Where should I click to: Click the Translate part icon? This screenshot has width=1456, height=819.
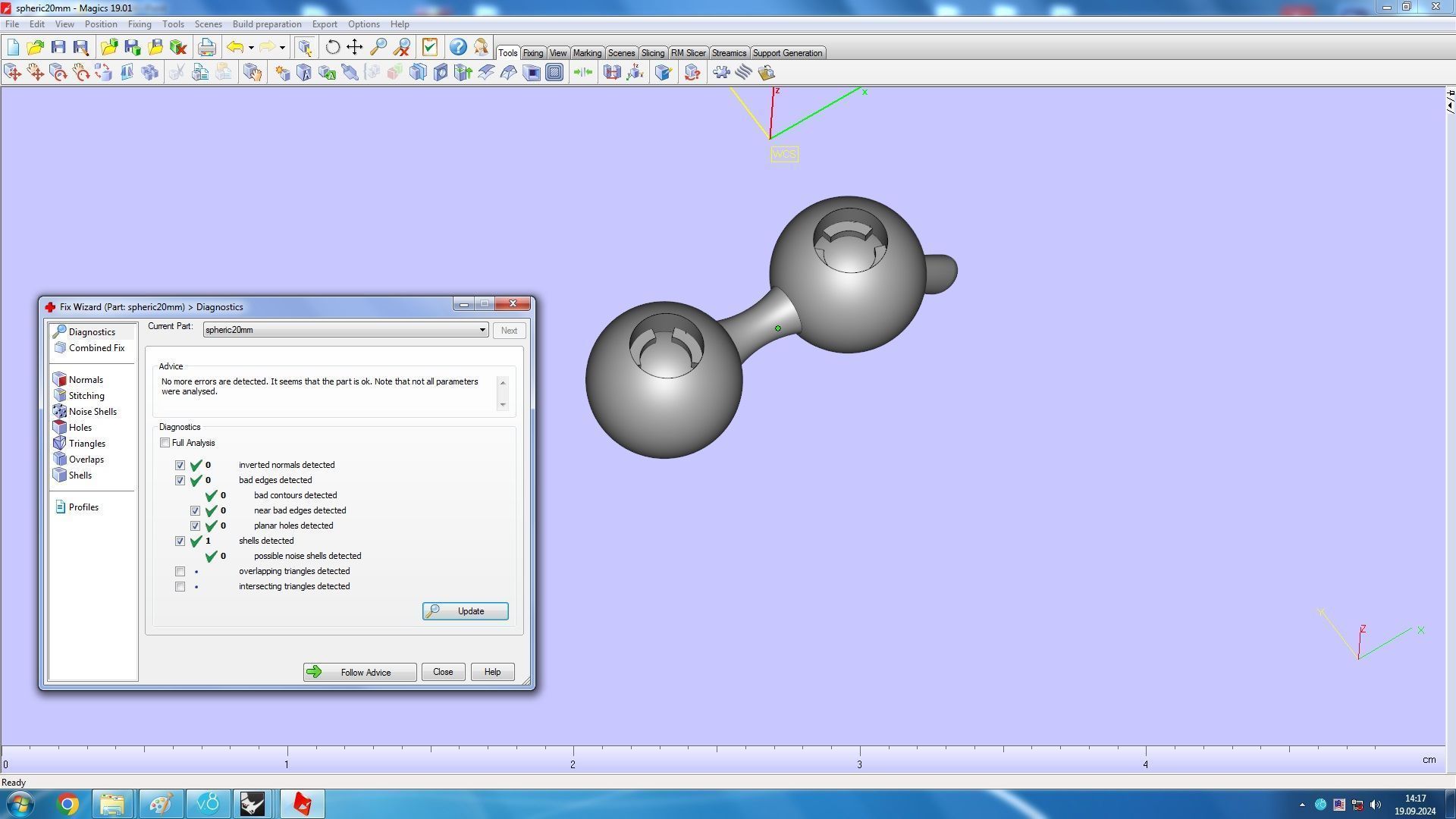click(x=13, y=73)
